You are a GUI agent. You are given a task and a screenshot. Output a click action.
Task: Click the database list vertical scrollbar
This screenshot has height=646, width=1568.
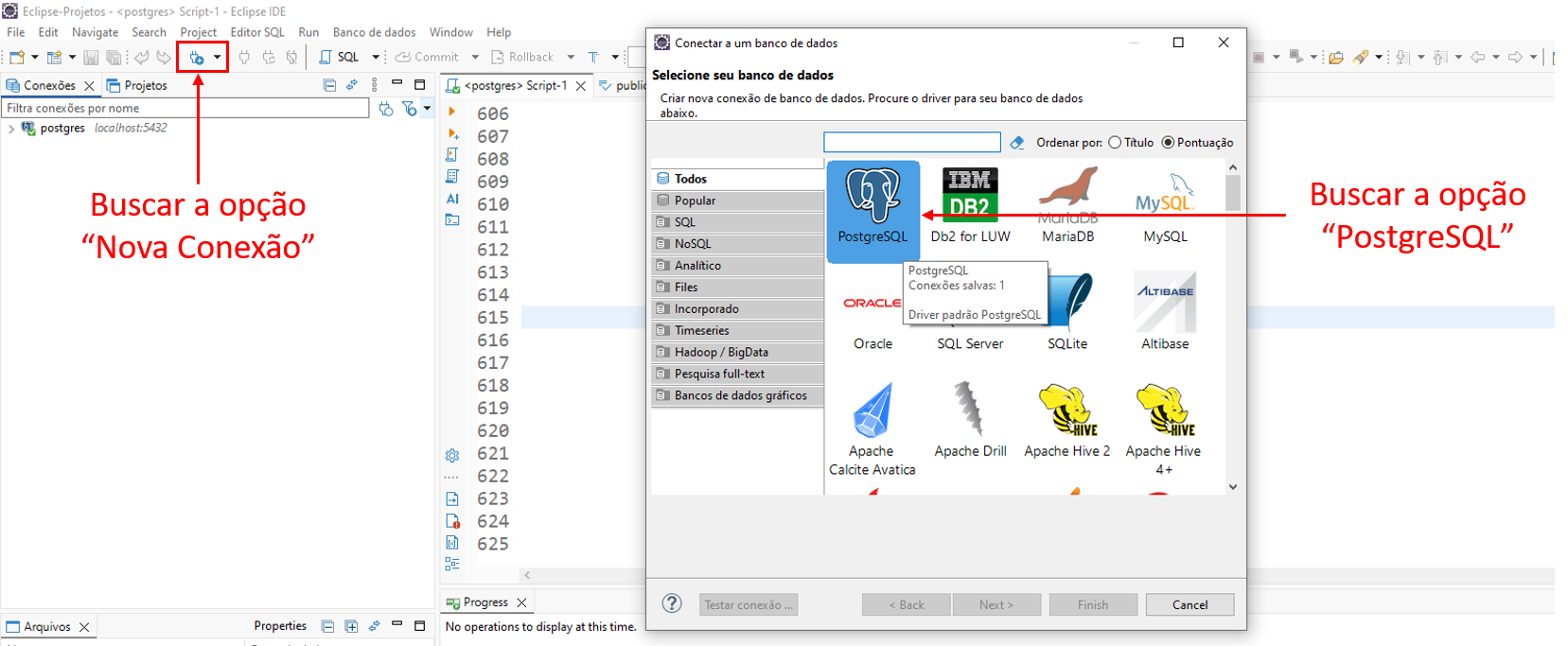point(1232,326)
